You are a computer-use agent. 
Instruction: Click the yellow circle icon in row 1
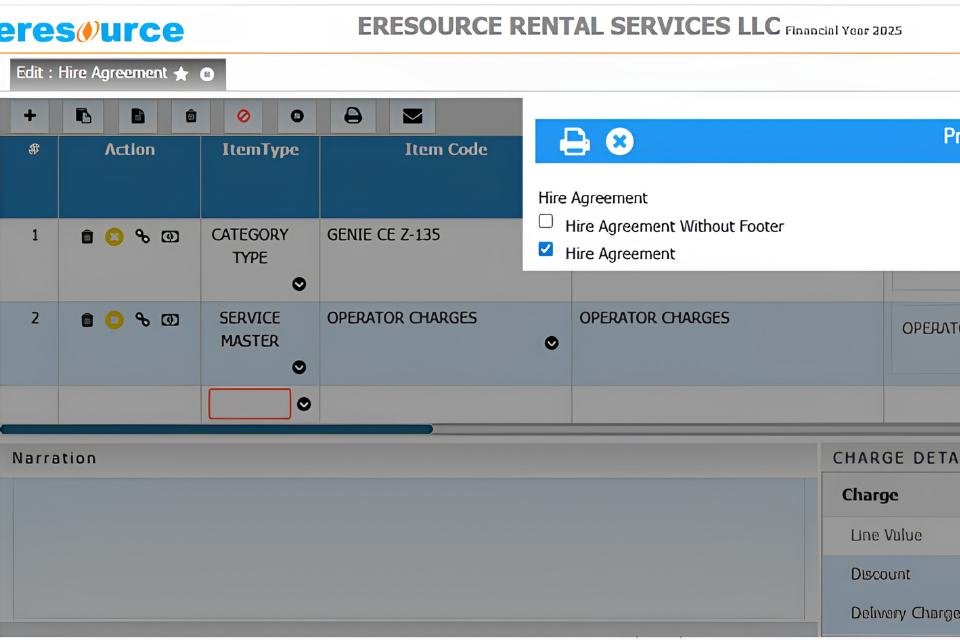click(x=114, y=236)
